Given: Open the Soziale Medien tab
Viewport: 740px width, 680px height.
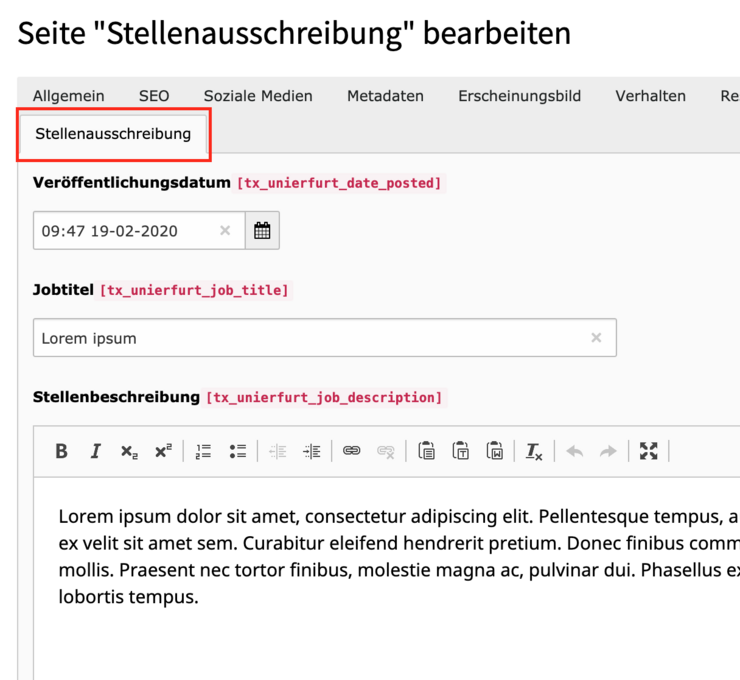Looking at the screenshot, I should tap(258, 96).
